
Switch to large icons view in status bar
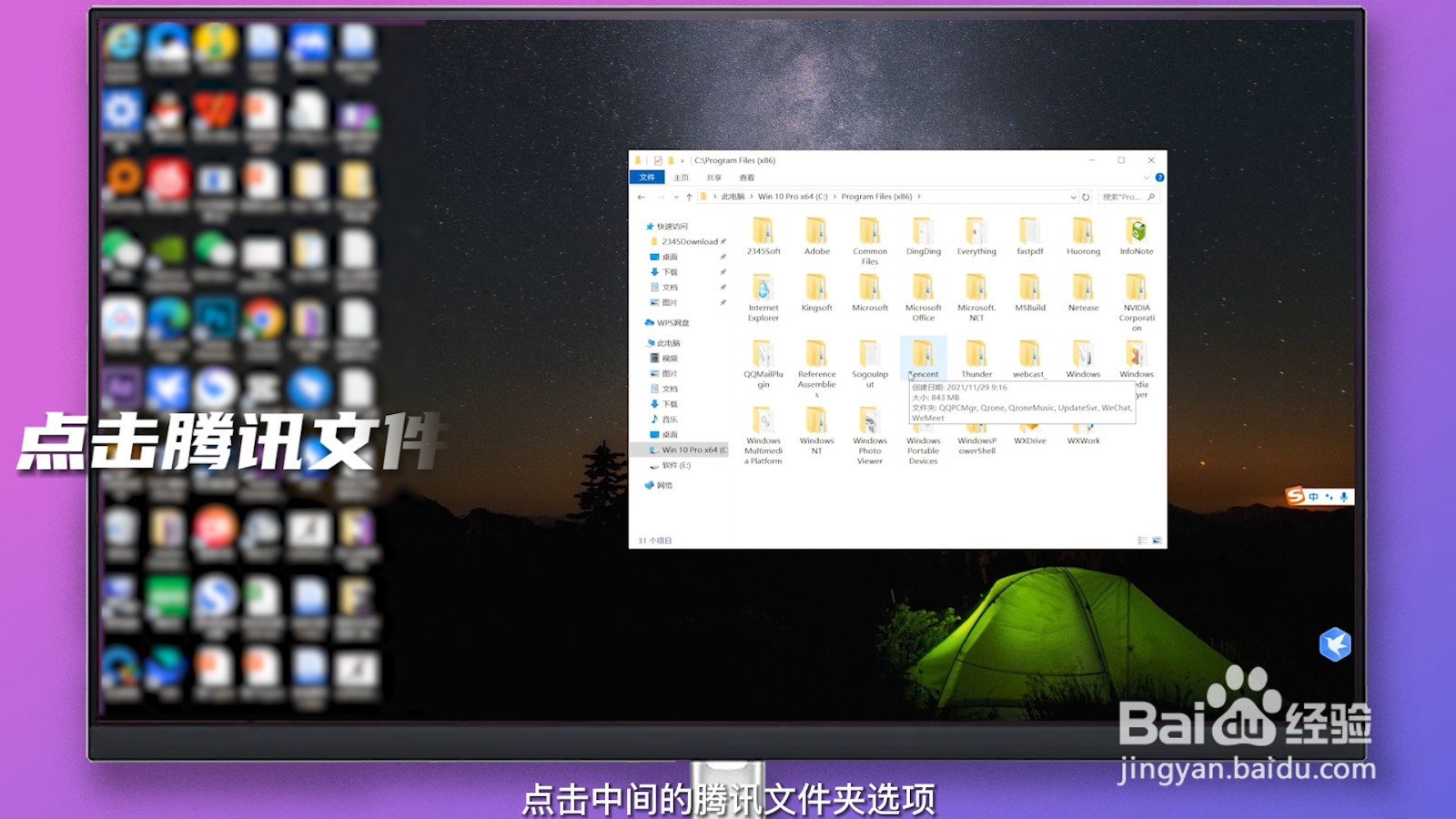(1157, 541)
